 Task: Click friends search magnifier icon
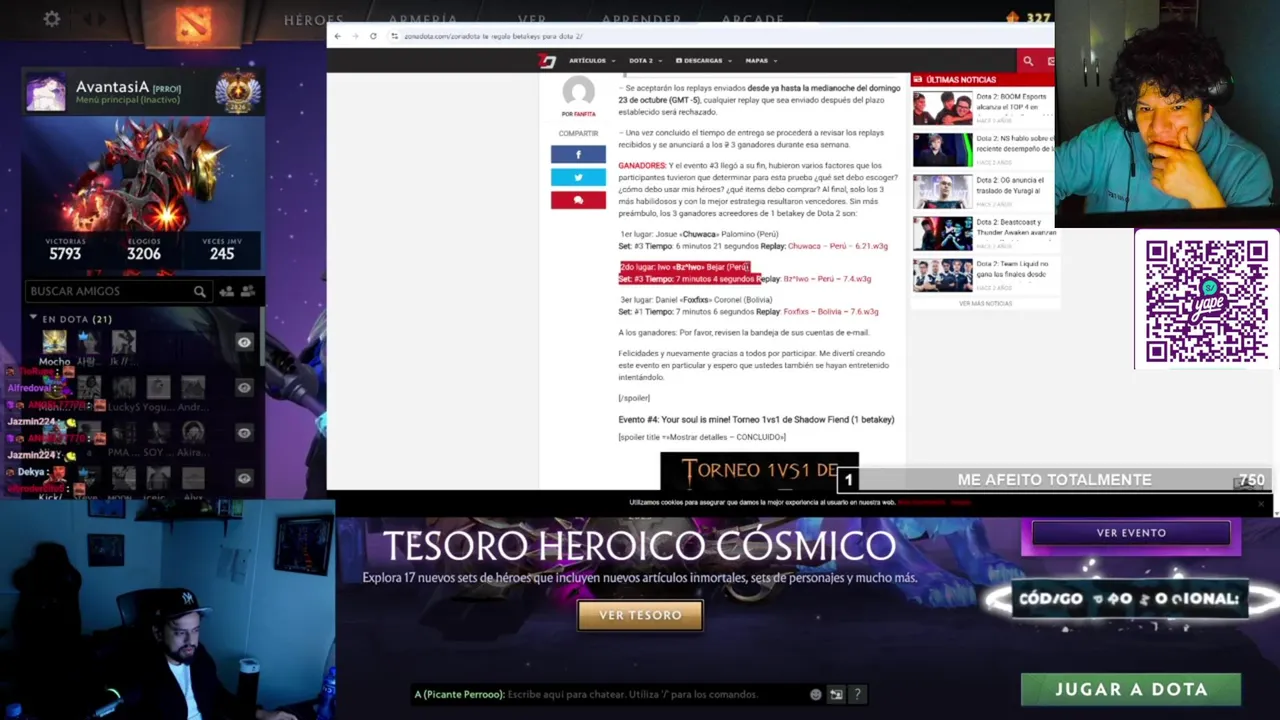[x=200, y=291]
